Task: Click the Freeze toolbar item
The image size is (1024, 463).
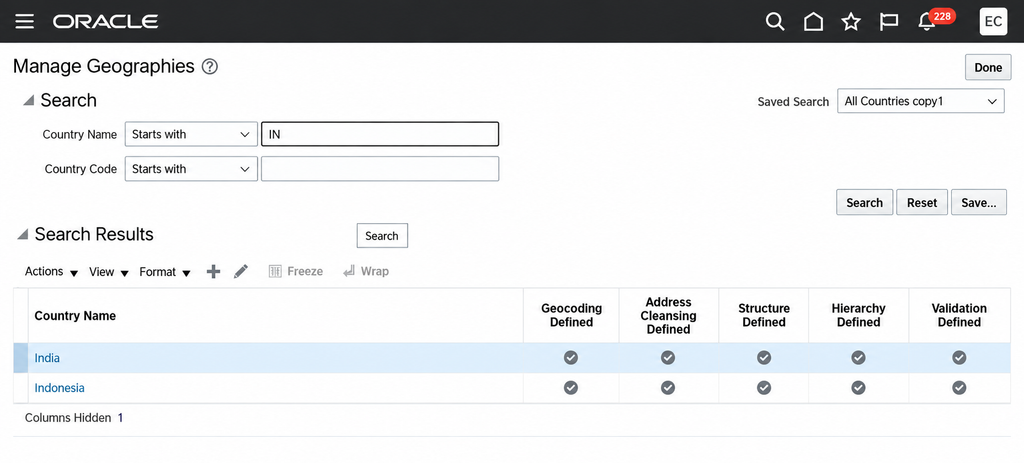Action: click(296, 272)
